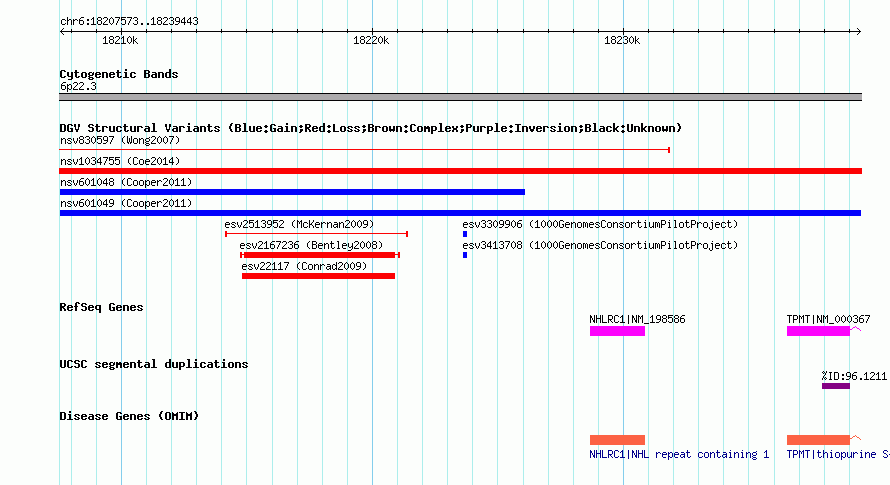Select the orange TPMT OMIM gene block
890x485 pixels.
pyautogui.click(x=818, y=440)
